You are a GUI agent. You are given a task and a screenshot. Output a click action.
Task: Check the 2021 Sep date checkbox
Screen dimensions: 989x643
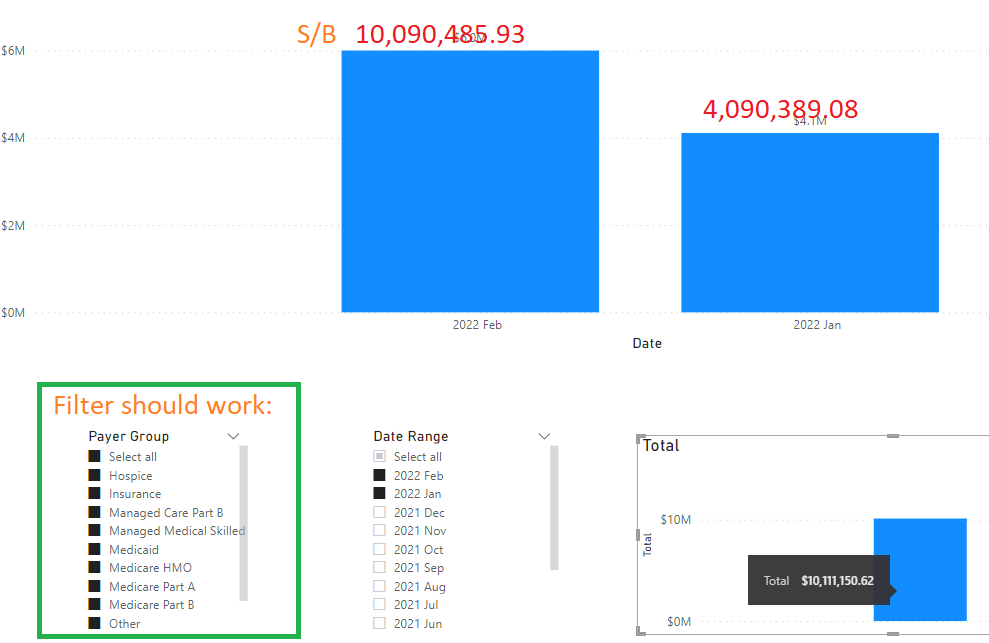[380, 567]
